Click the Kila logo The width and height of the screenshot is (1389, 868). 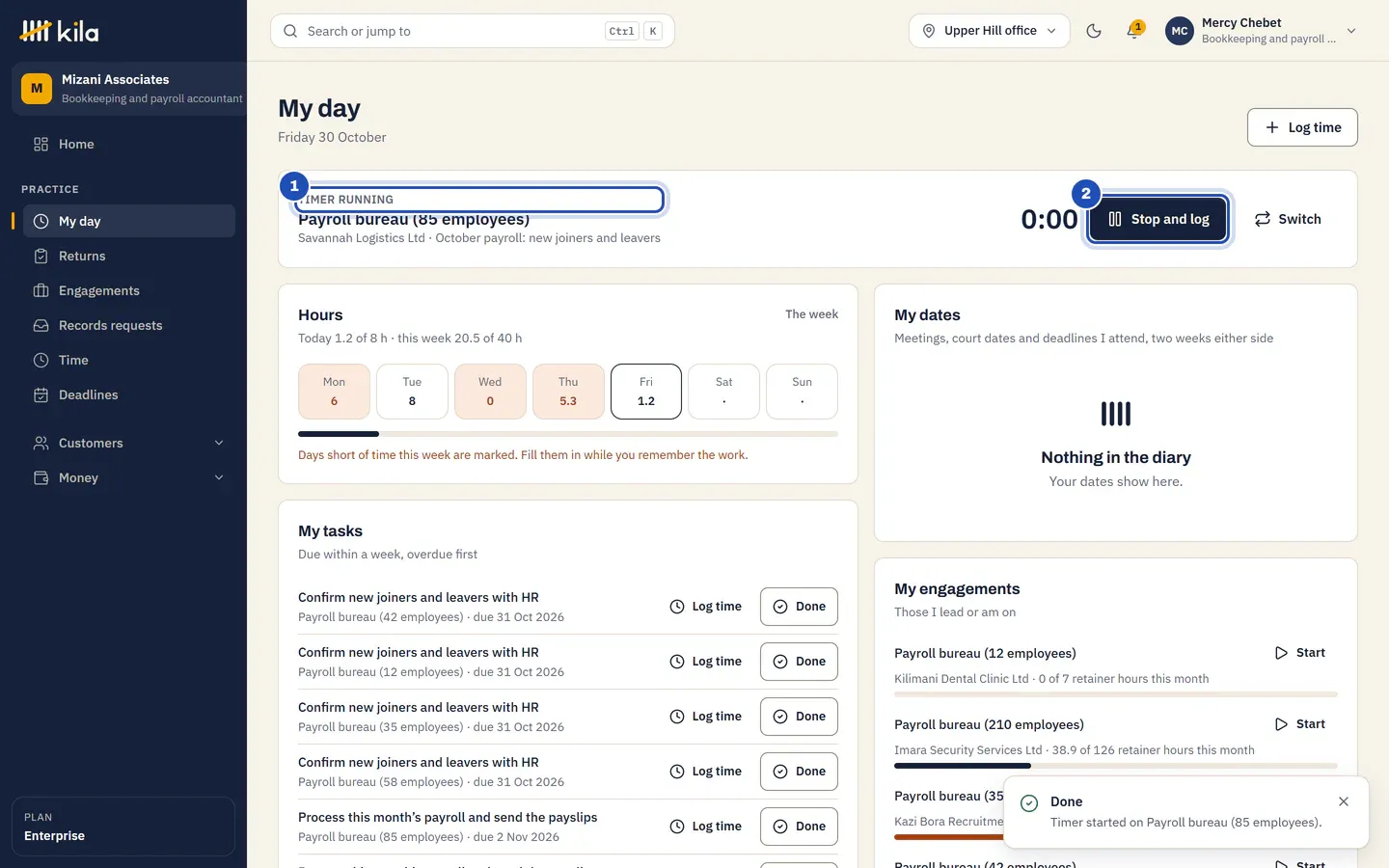click(59, 31)
